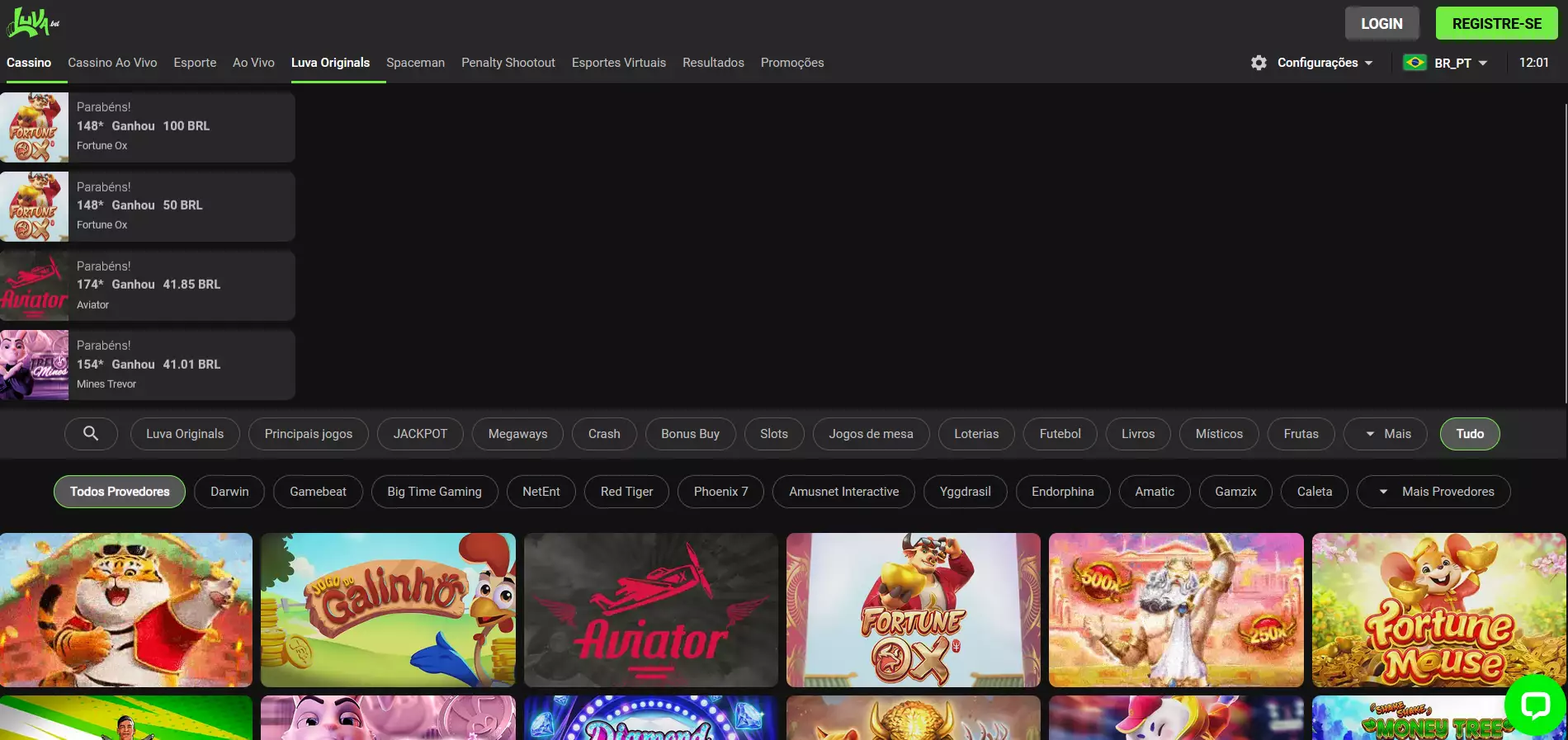Expand the Mais Provedores dropdown

coord(1433,492)
